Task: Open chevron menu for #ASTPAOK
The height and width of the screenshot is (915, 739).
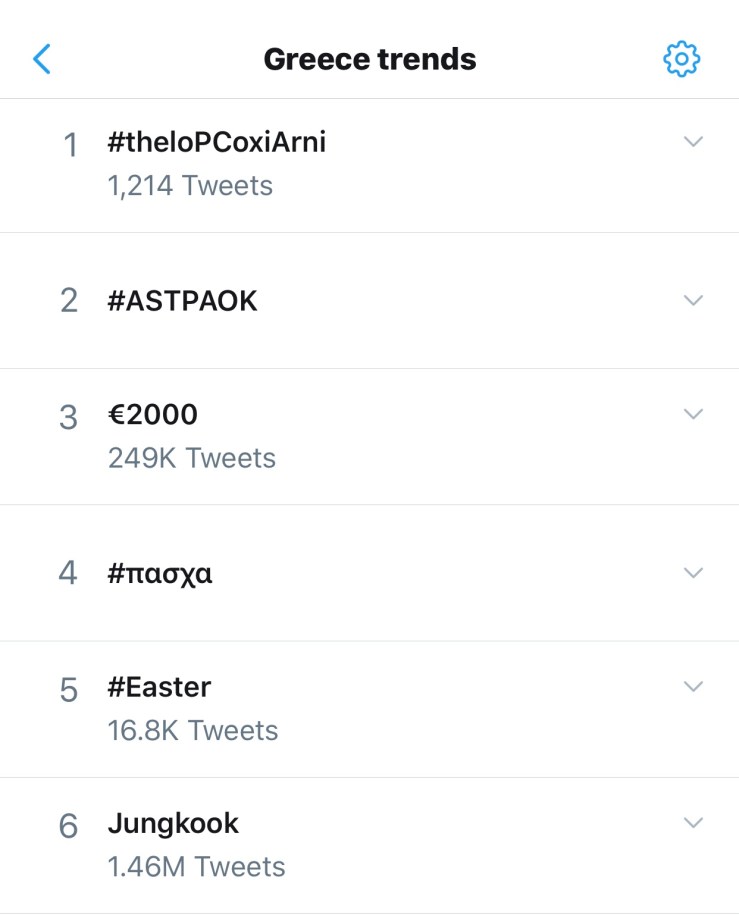Action: [x=693, y=300]
